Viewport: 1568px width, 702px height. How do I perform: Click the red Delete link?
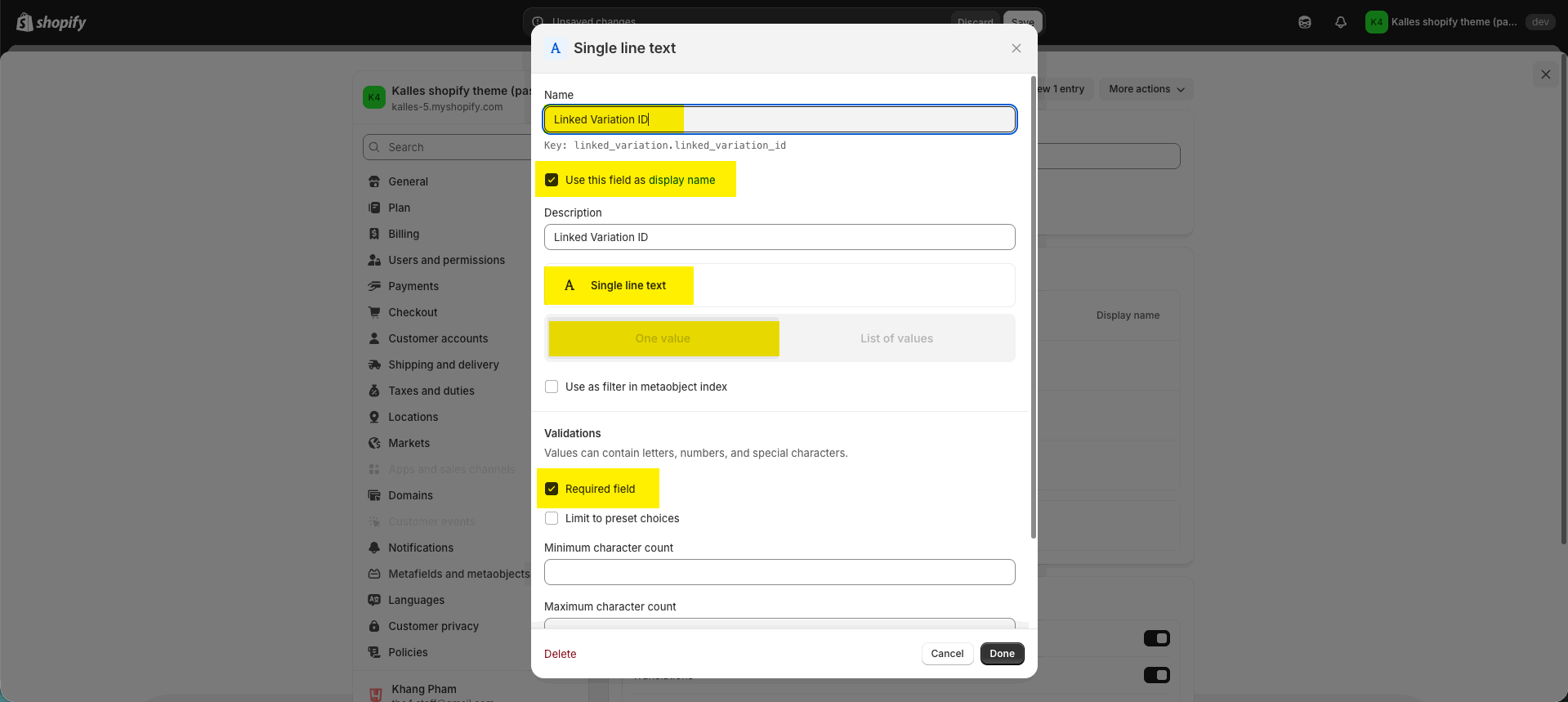(560, 654)
